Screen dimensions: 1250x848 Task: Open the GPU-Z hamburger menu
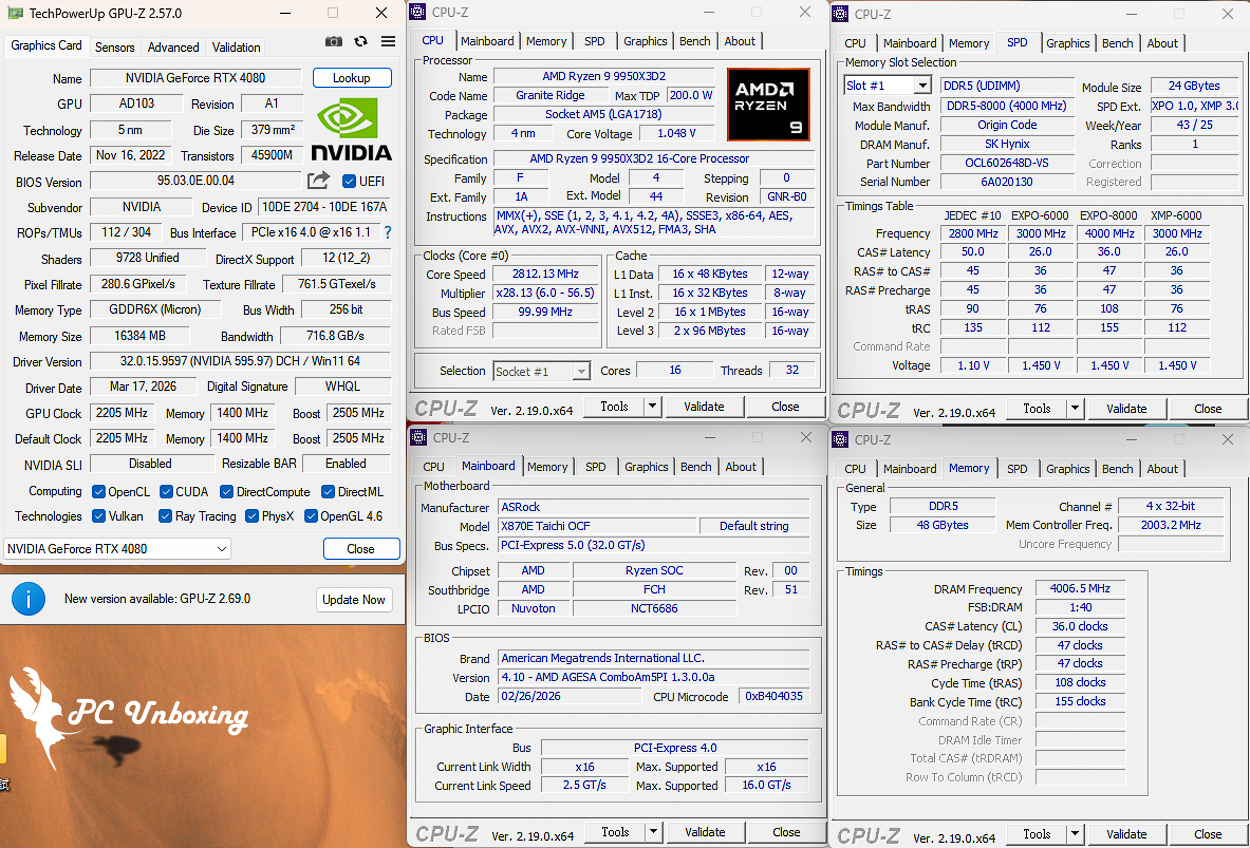tap(388, 42)
